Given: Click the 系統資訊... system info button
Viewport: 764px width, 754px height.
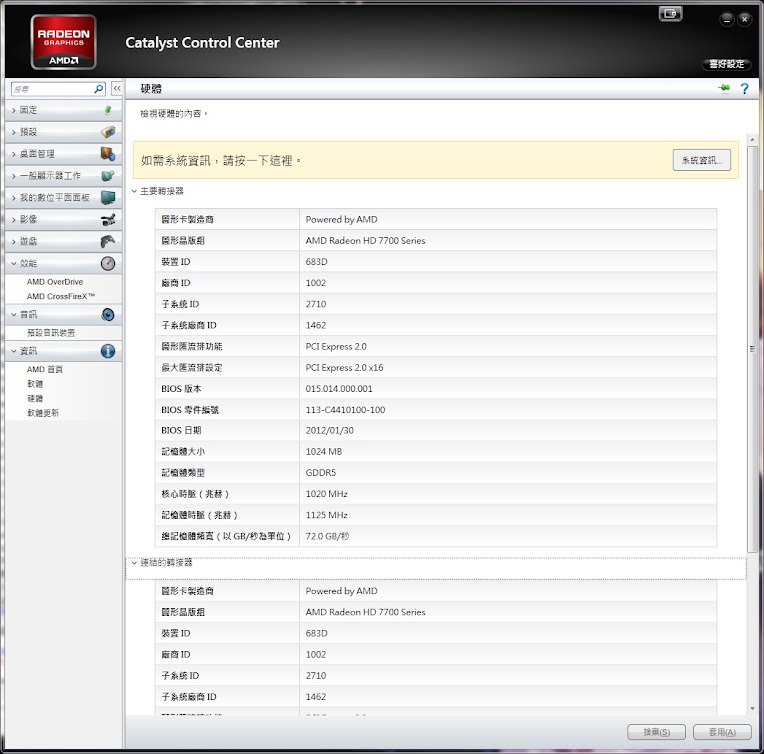Looking at the screenshot, I should (702, 160).
